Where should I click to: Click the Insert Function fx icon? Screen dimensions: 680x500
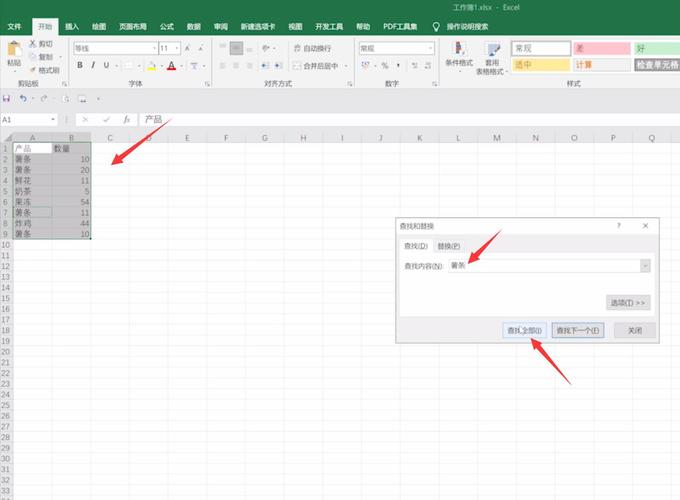click(x=127, y=119)
